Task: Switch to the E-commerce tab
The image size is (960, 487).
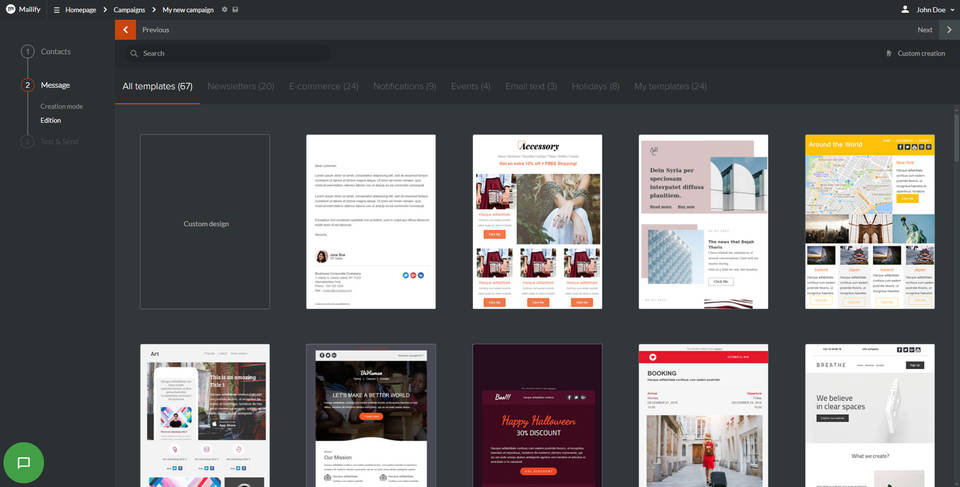Action: (323, 86)
